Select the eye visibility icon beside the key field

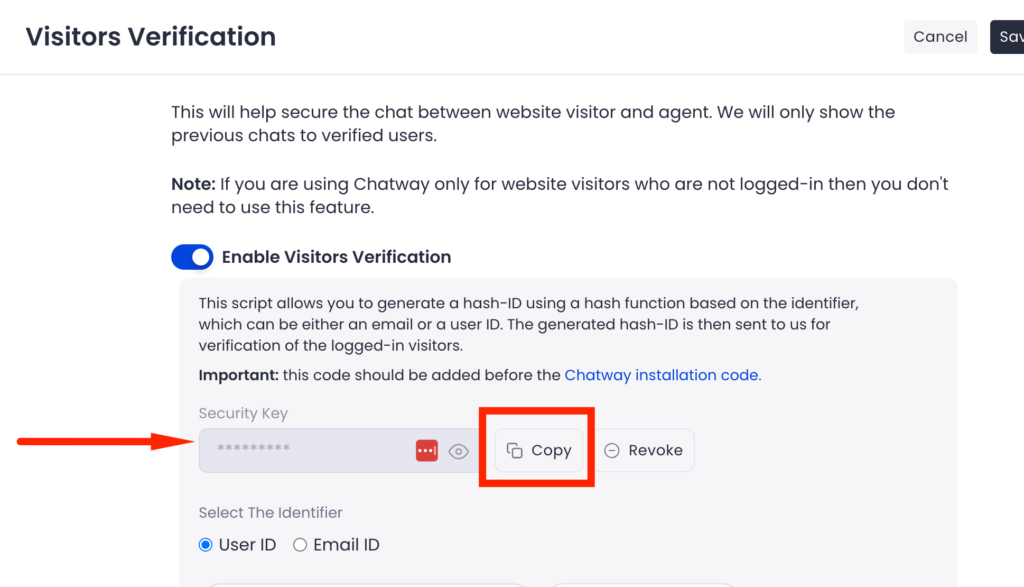pos(459,451)
